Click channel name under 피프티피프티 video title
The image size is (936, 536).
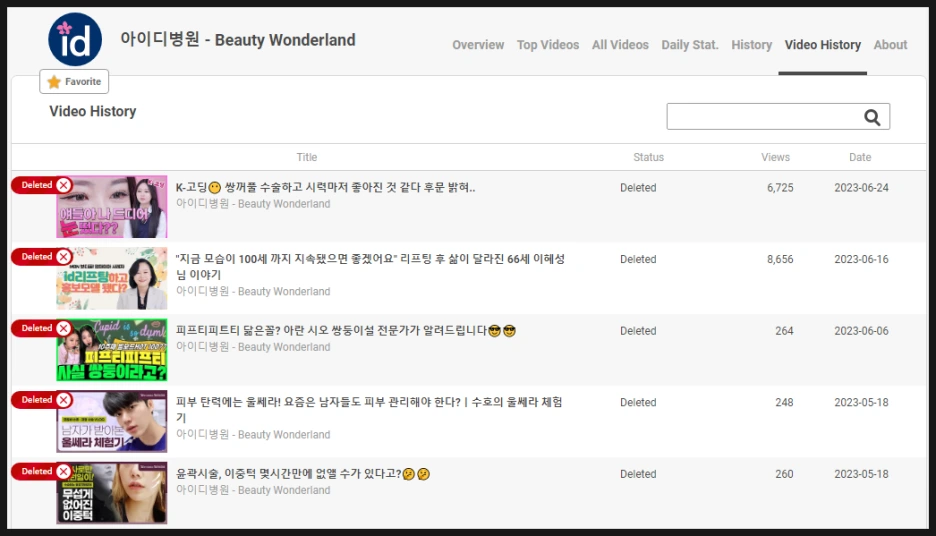coord(253,347)
